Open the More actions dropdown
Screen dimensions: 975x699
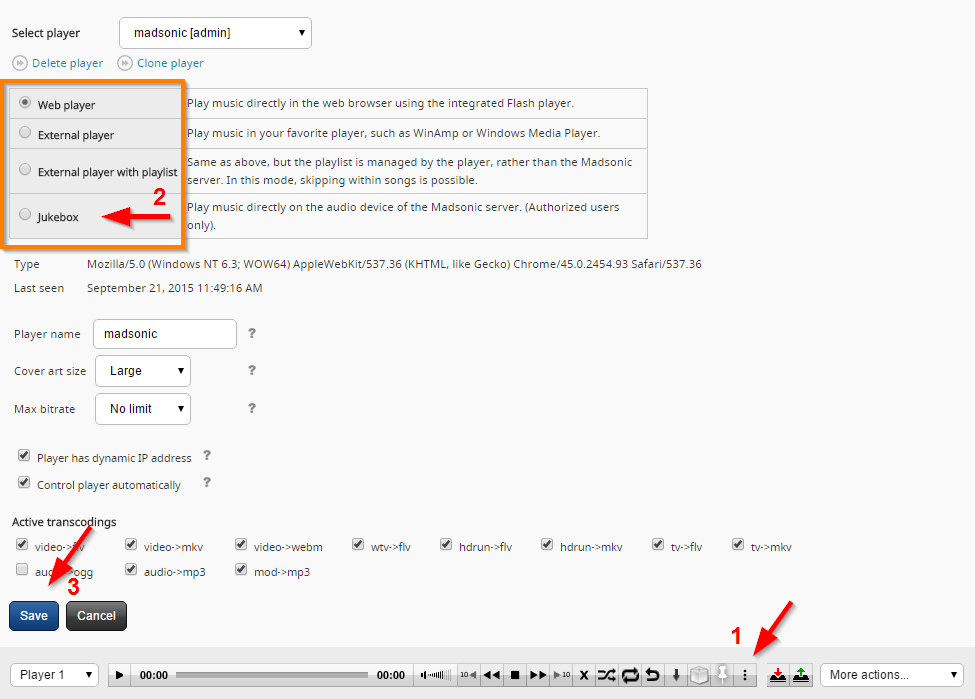point(891,675)
